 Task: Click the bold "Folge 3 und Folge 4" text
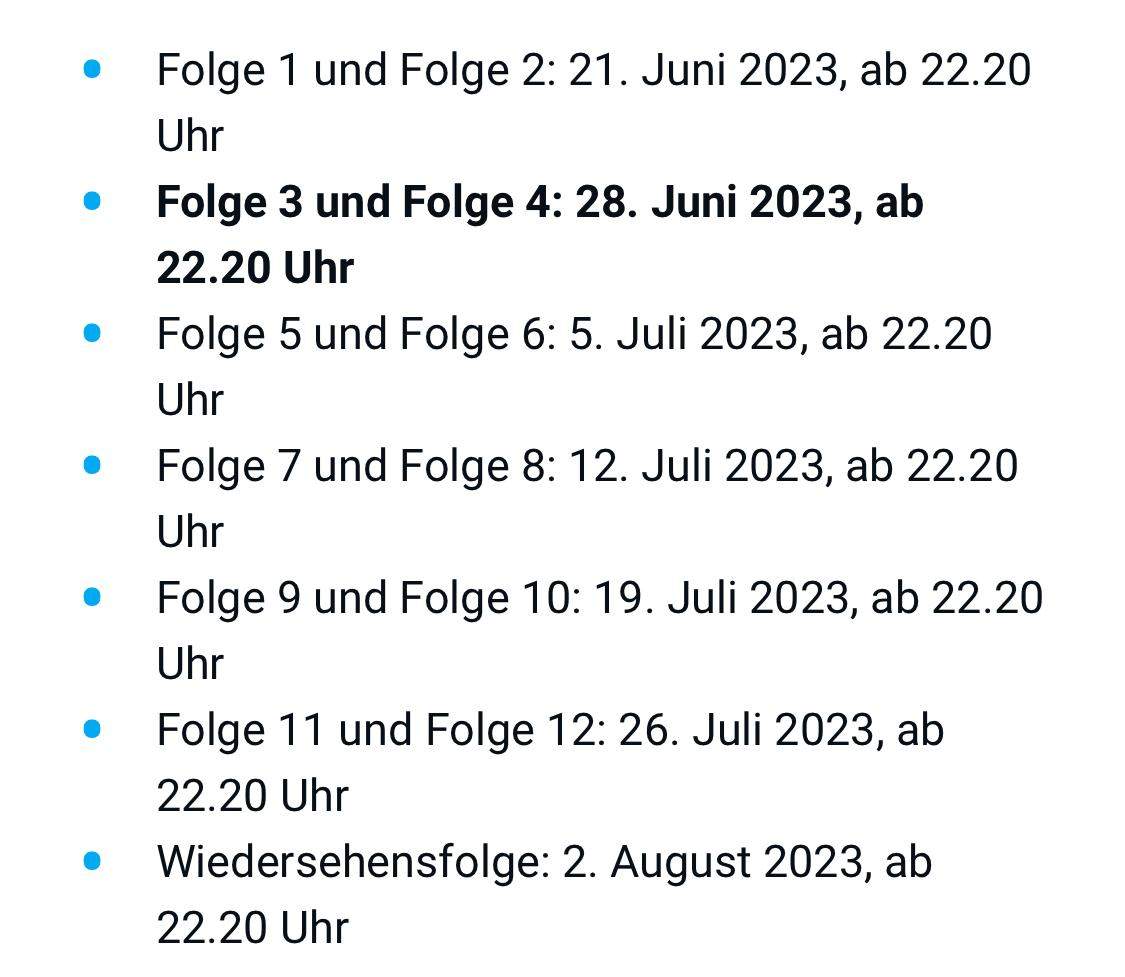pyautogui.click(x=354, y=203)
